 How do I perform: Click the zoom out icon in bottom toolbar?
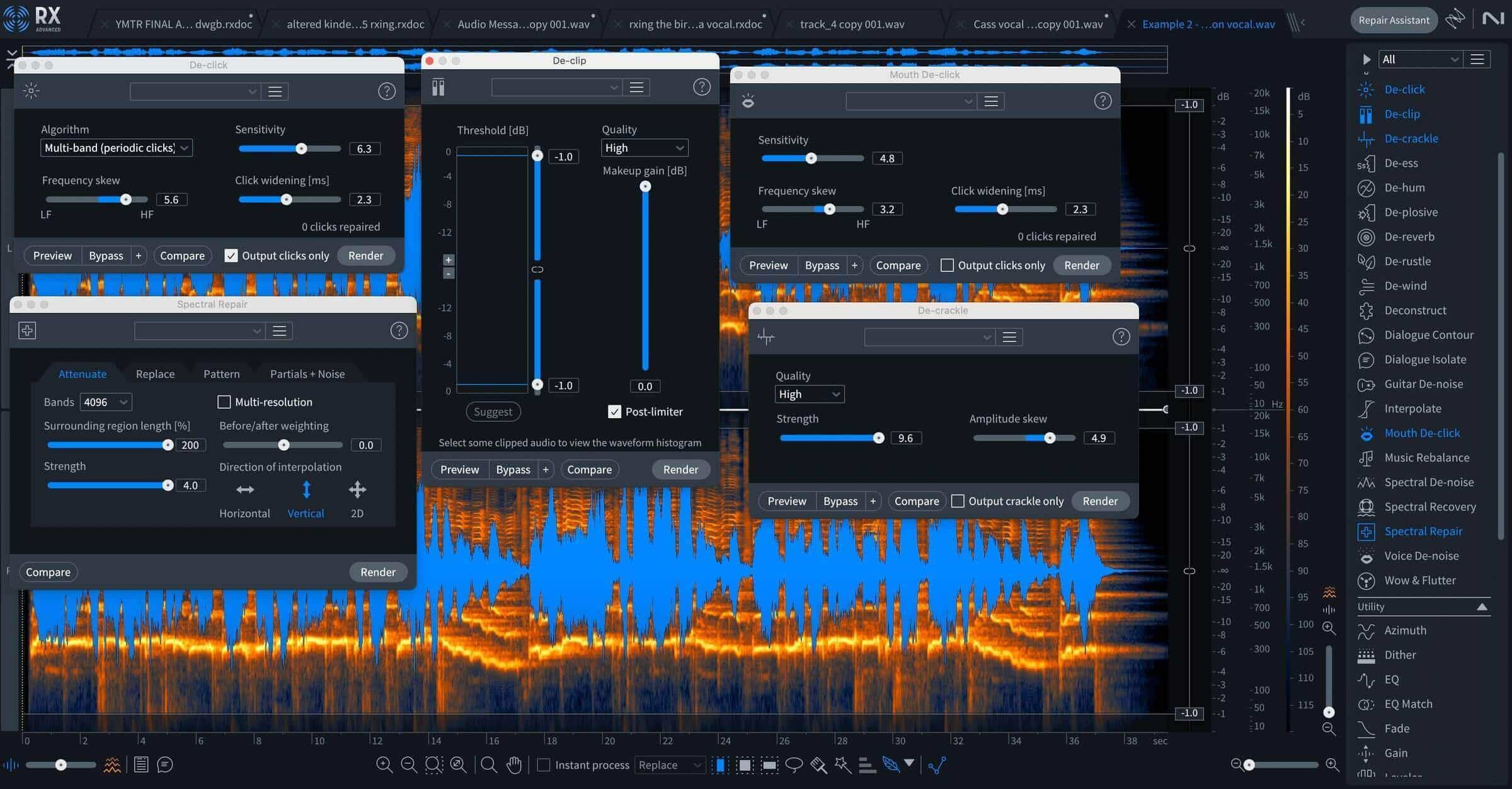pyautogui.click(x=409, y=765)
